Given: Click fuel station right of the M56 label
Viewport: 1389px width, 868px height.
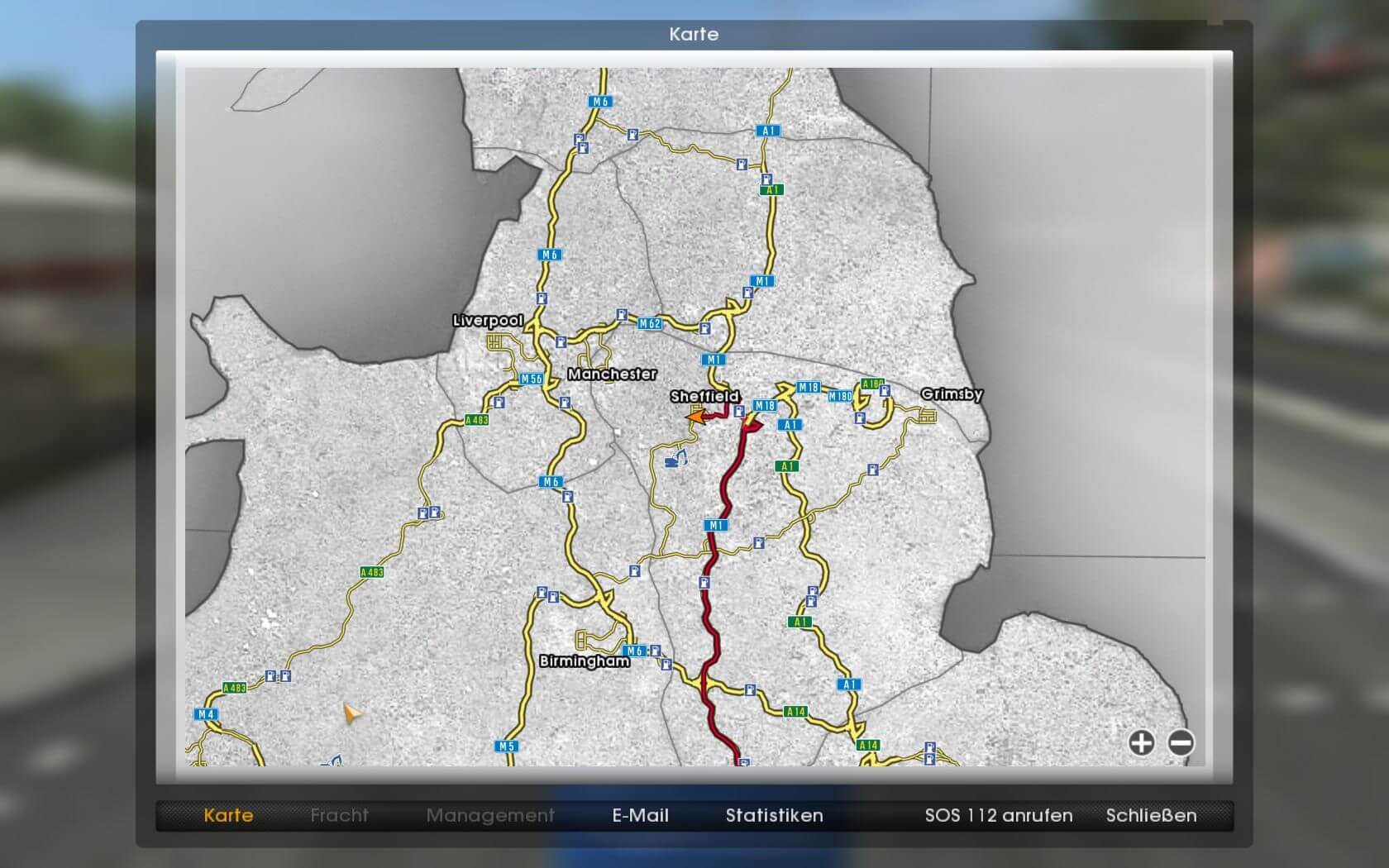Looking at the screenshot, I should point(565,403).
